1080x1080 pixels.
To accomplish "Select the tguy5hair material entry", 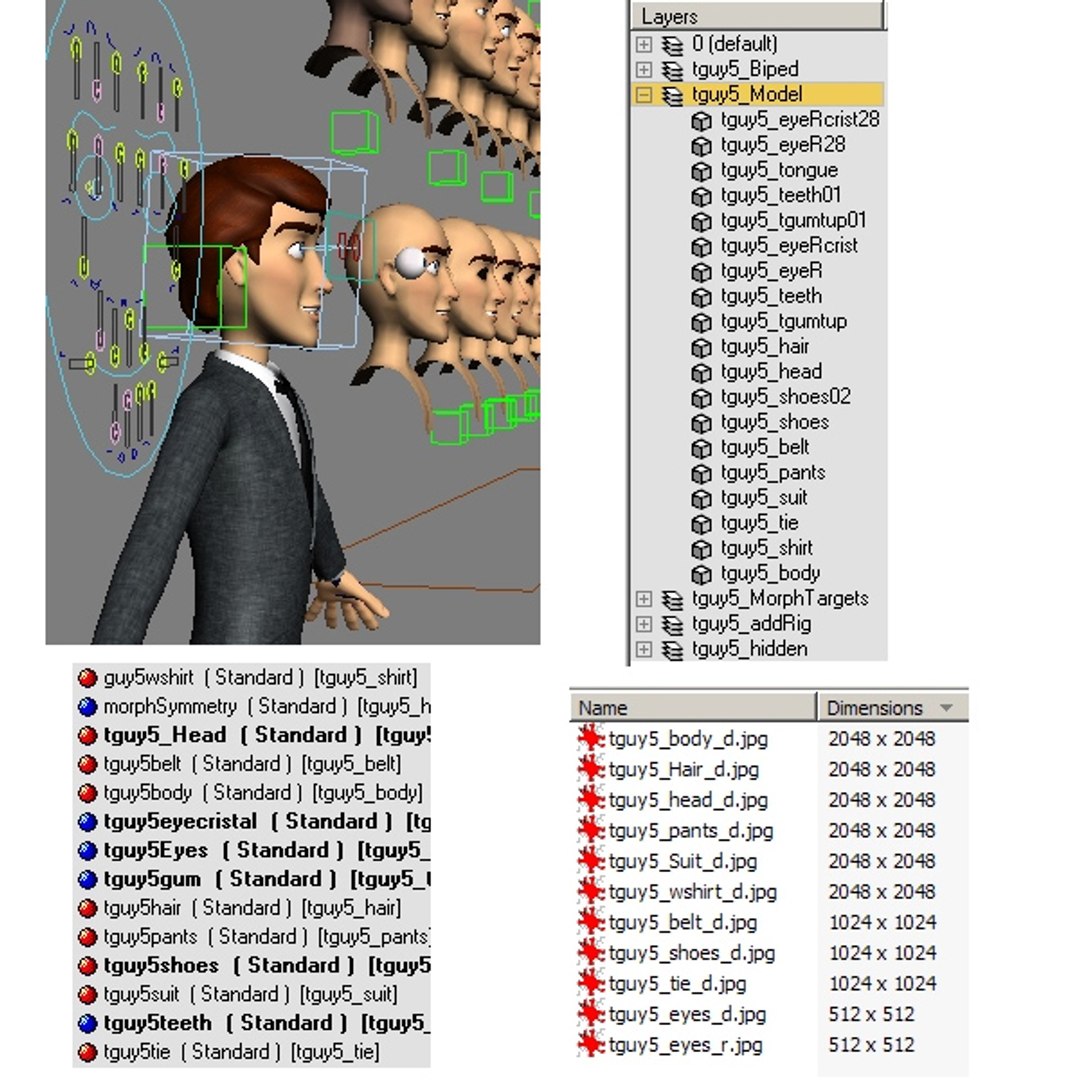I will (252, 908).
